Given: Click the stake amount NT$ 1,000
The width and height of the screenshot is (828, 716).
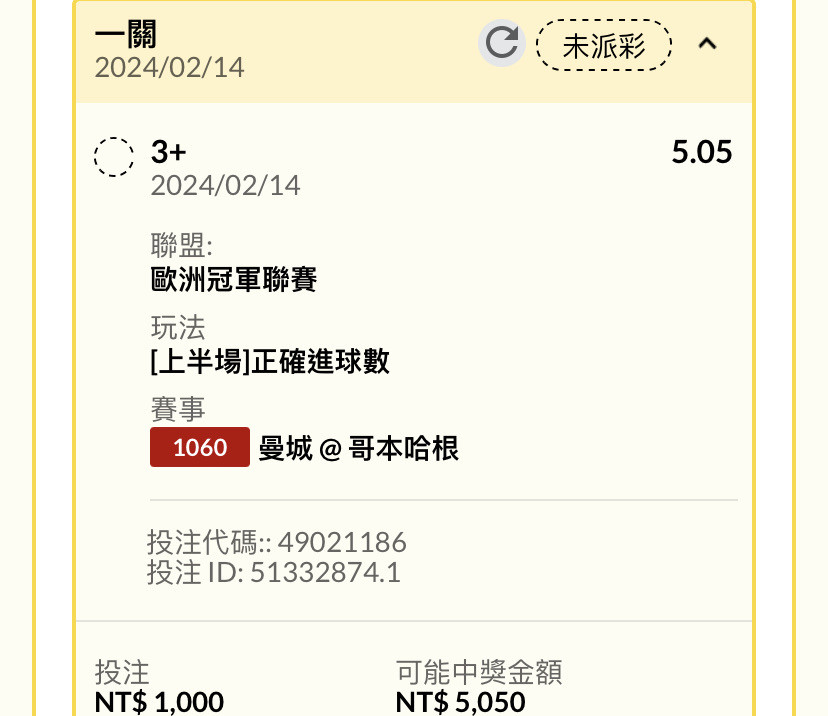Looking at the screenshot, I should pos(159,702).
